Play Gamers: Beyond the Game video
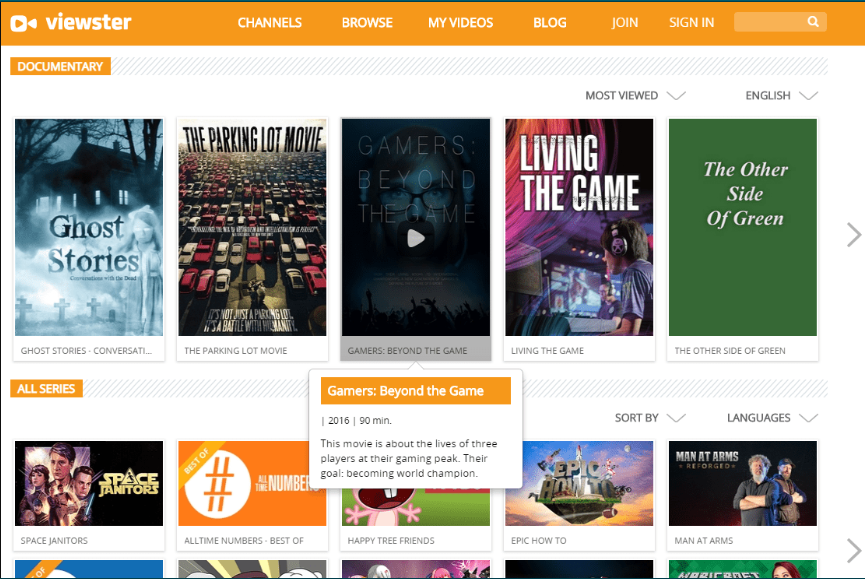865x579 pixels. click(416, 238)
